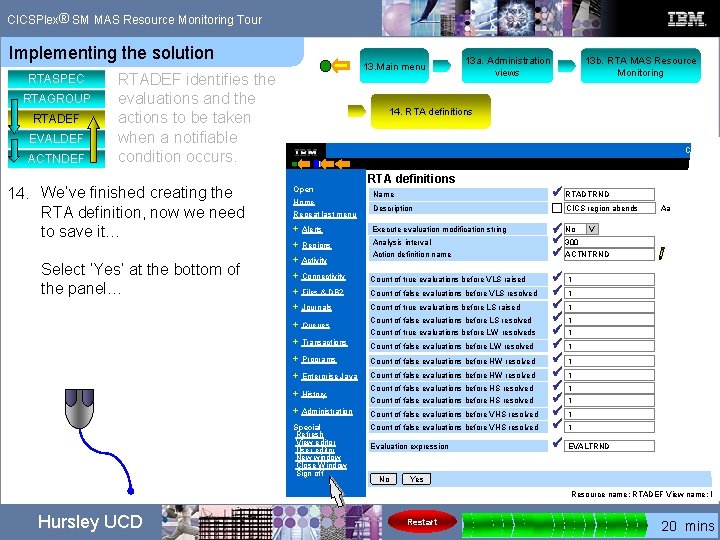
Task: Toggle the checkmark for Action definition name
Action: tap(557, 252)
